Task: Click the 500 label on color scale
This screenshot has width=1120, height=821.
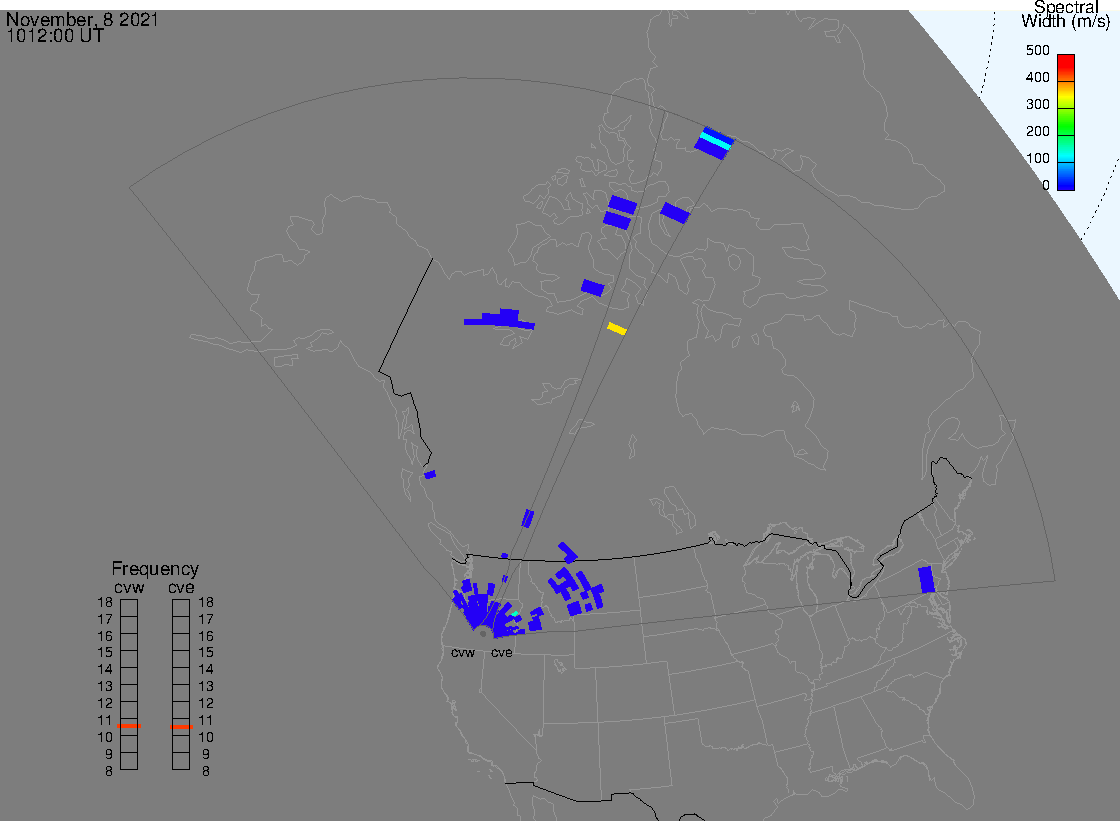Action: (x=1037, y=51)
